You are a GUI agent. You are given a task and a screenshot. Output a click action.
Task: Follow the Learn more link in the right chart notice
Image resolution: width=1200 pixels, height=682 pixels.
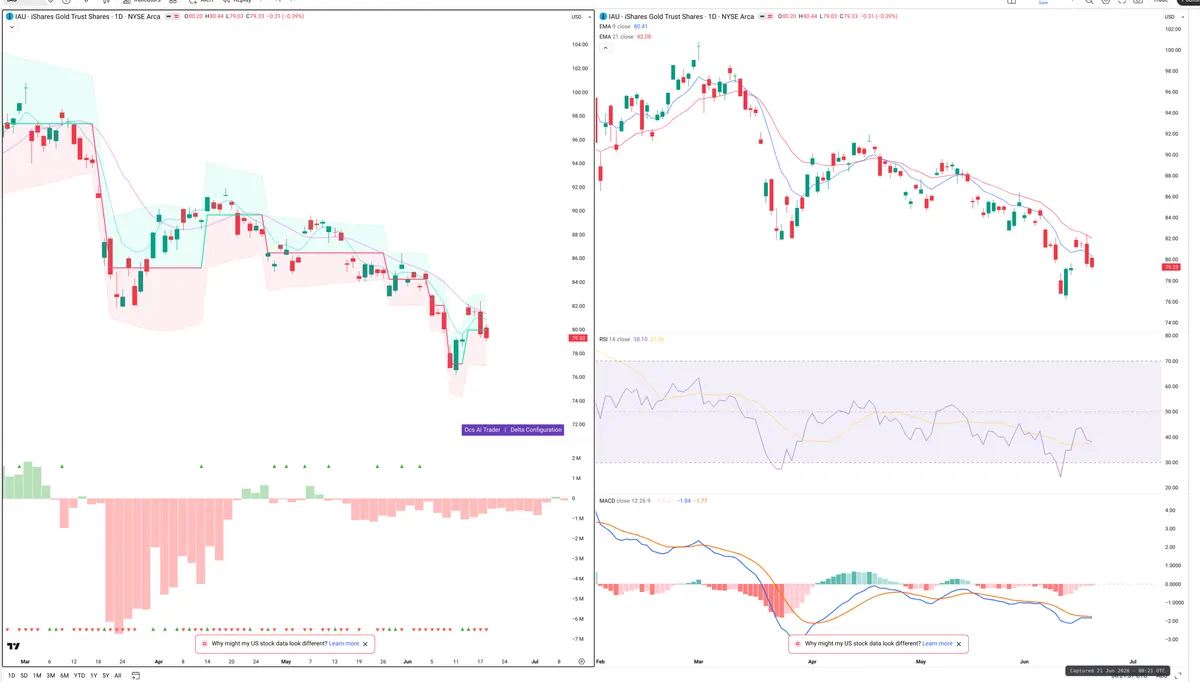point(937,644)
